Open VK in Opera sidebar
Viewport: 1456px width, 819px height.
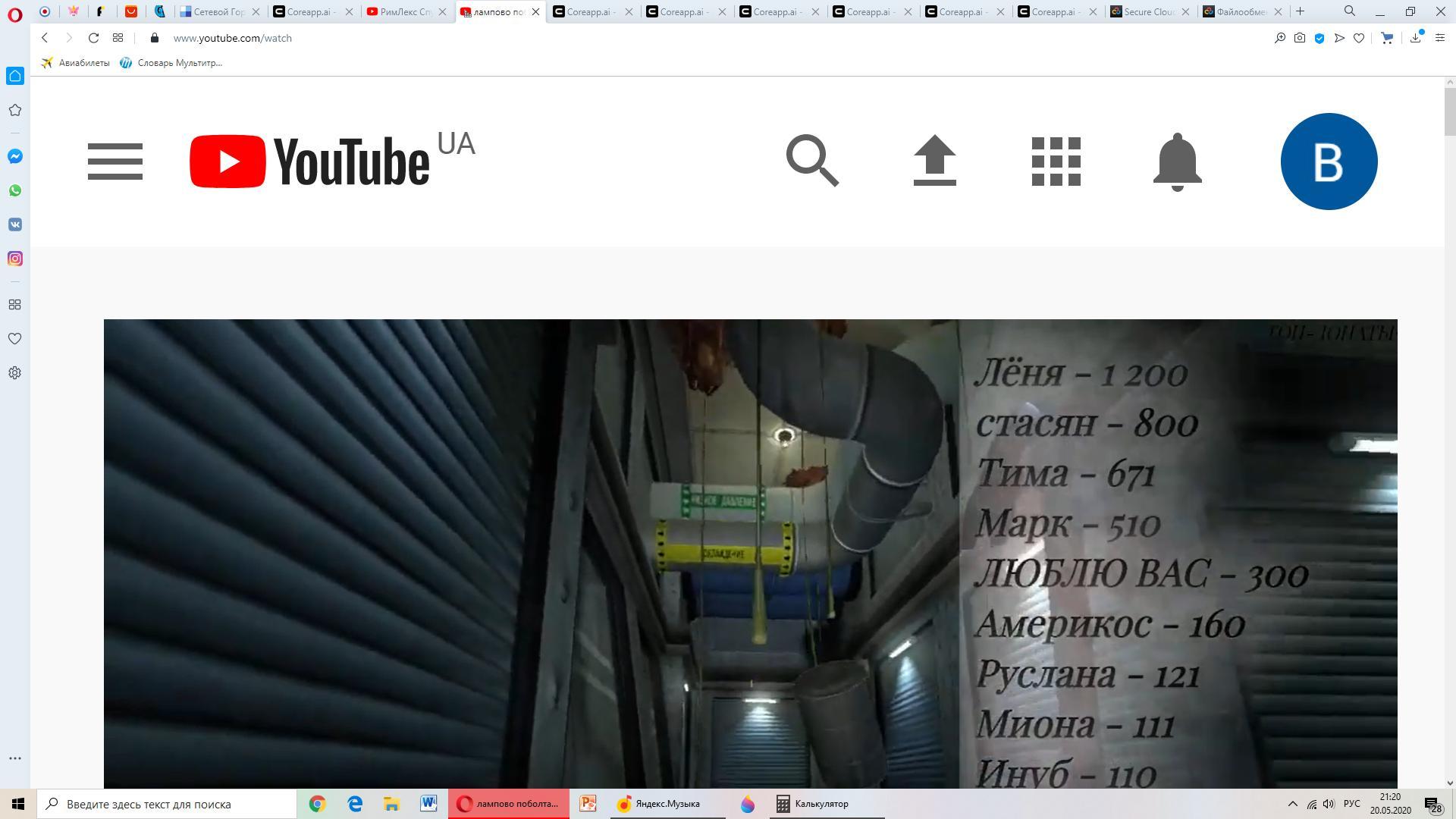[x=14, y=224]
